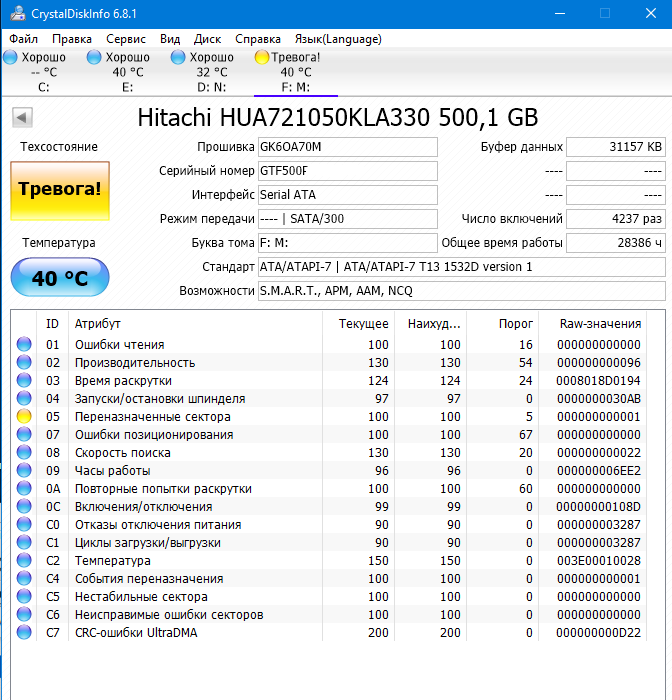Select the Ошибки чтения attribute text
The height and width of the screenshot is (700, 672).
click(x=119, y=345)
